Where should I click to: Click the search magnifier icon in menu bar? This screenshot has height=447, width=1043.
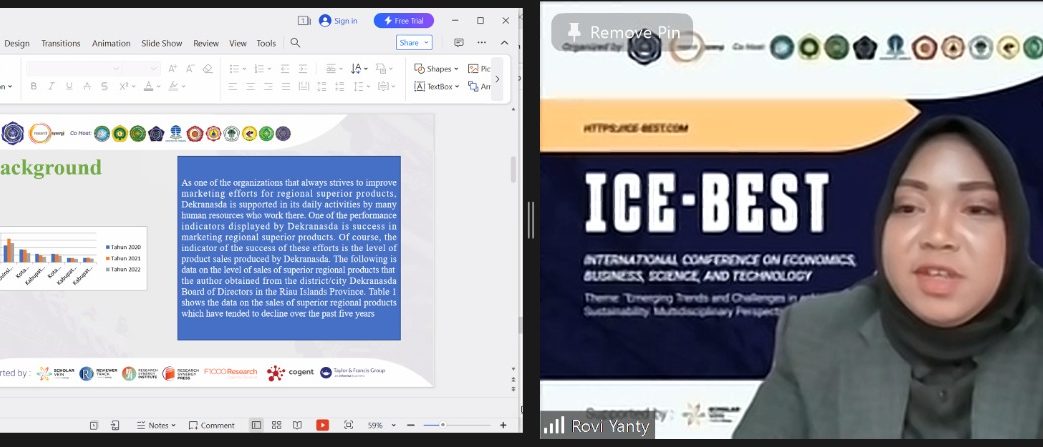[x=295, y=43]
